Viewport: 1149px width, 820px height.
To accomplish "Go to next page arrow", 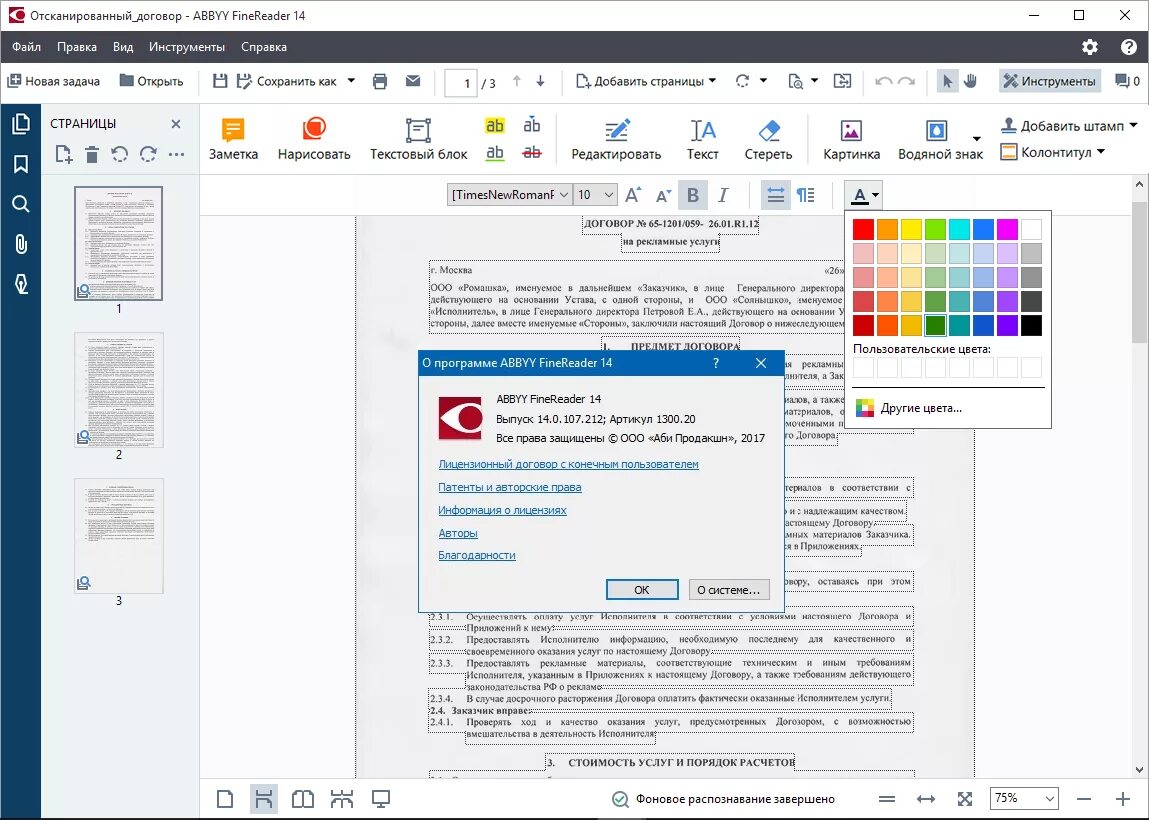I will click(541, 81).
